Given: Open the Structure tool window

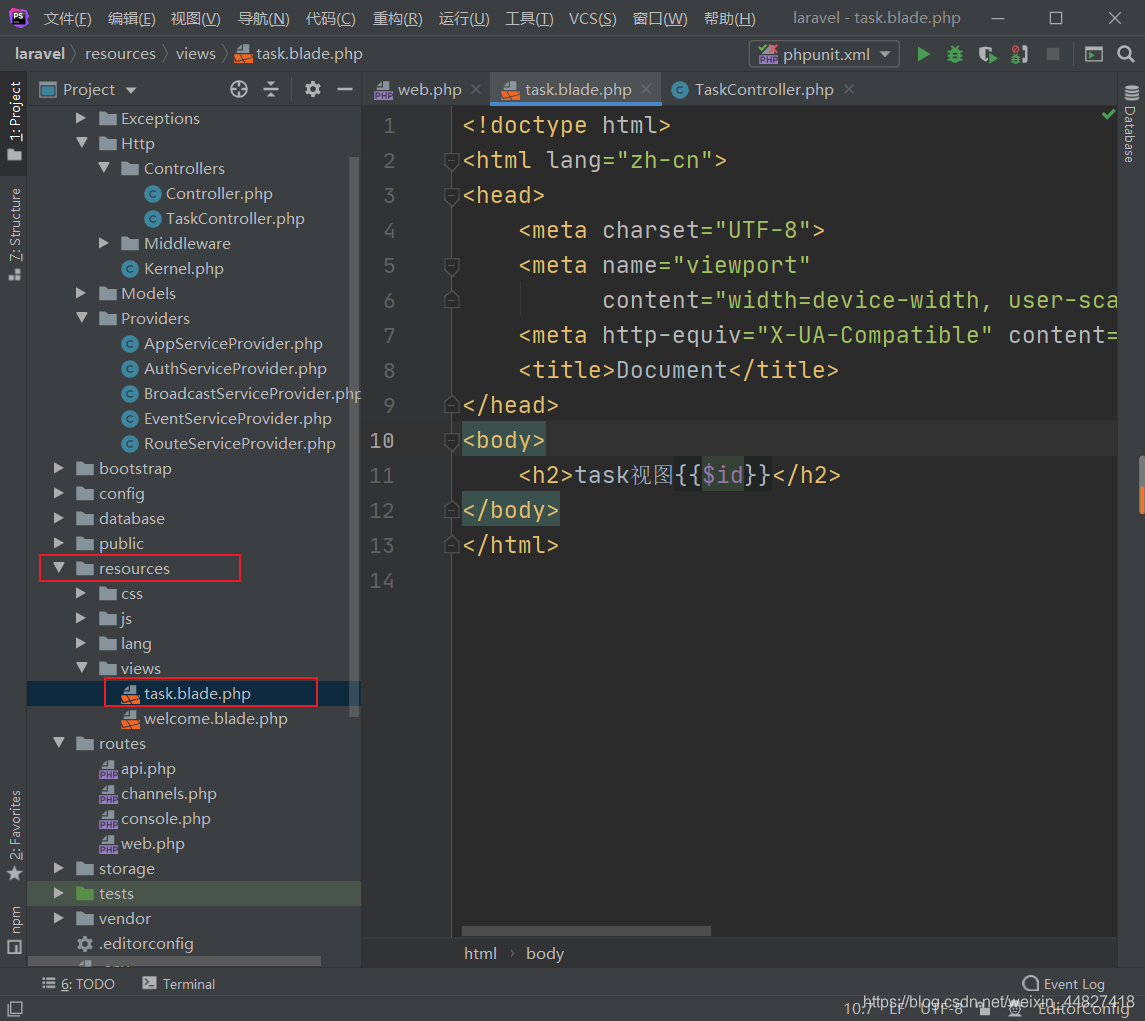Looking at the screenshot, I should click(x=15, y=234).
